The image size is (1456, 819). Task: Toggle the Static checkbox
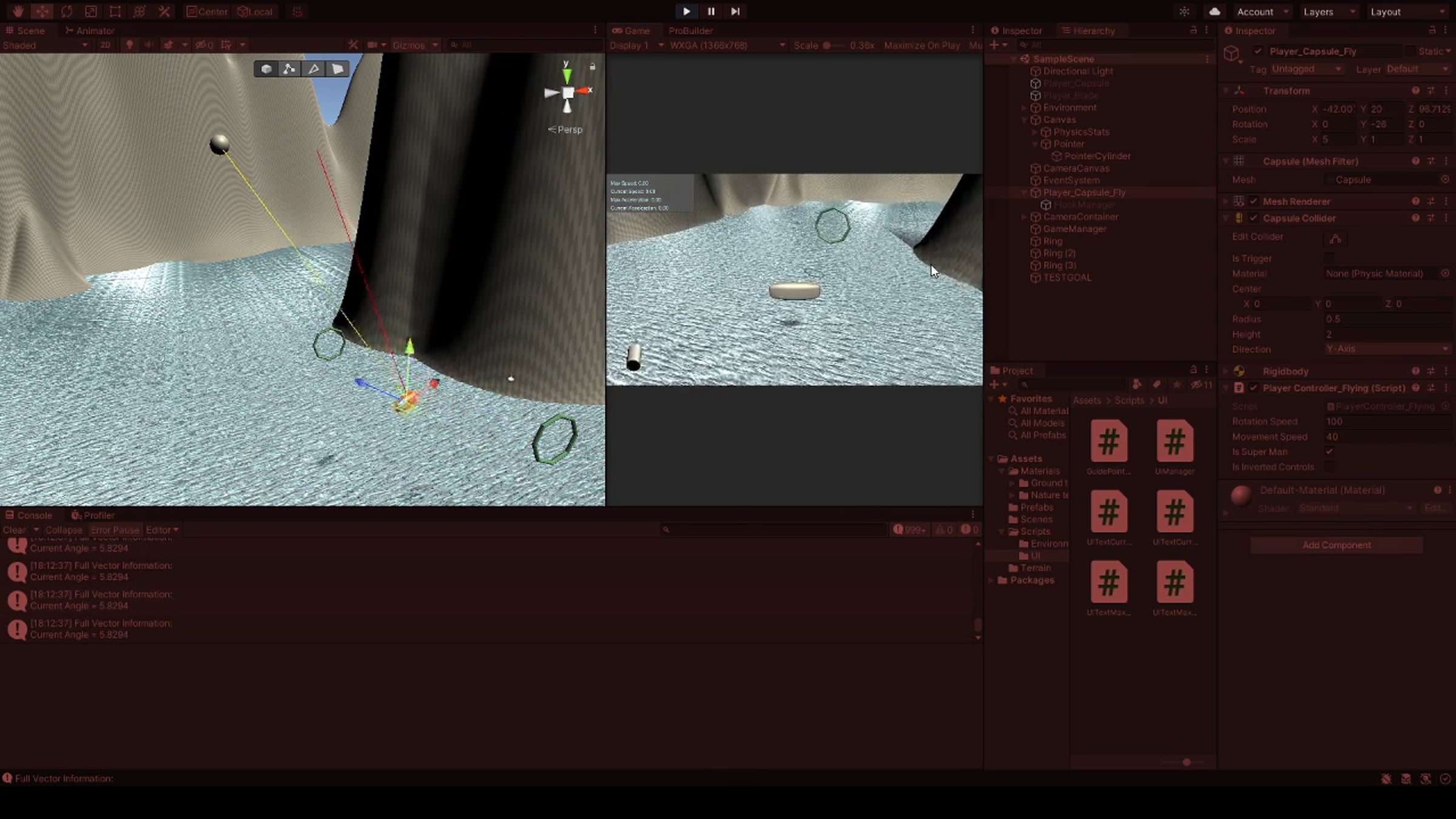click(x=1410, y=51)
